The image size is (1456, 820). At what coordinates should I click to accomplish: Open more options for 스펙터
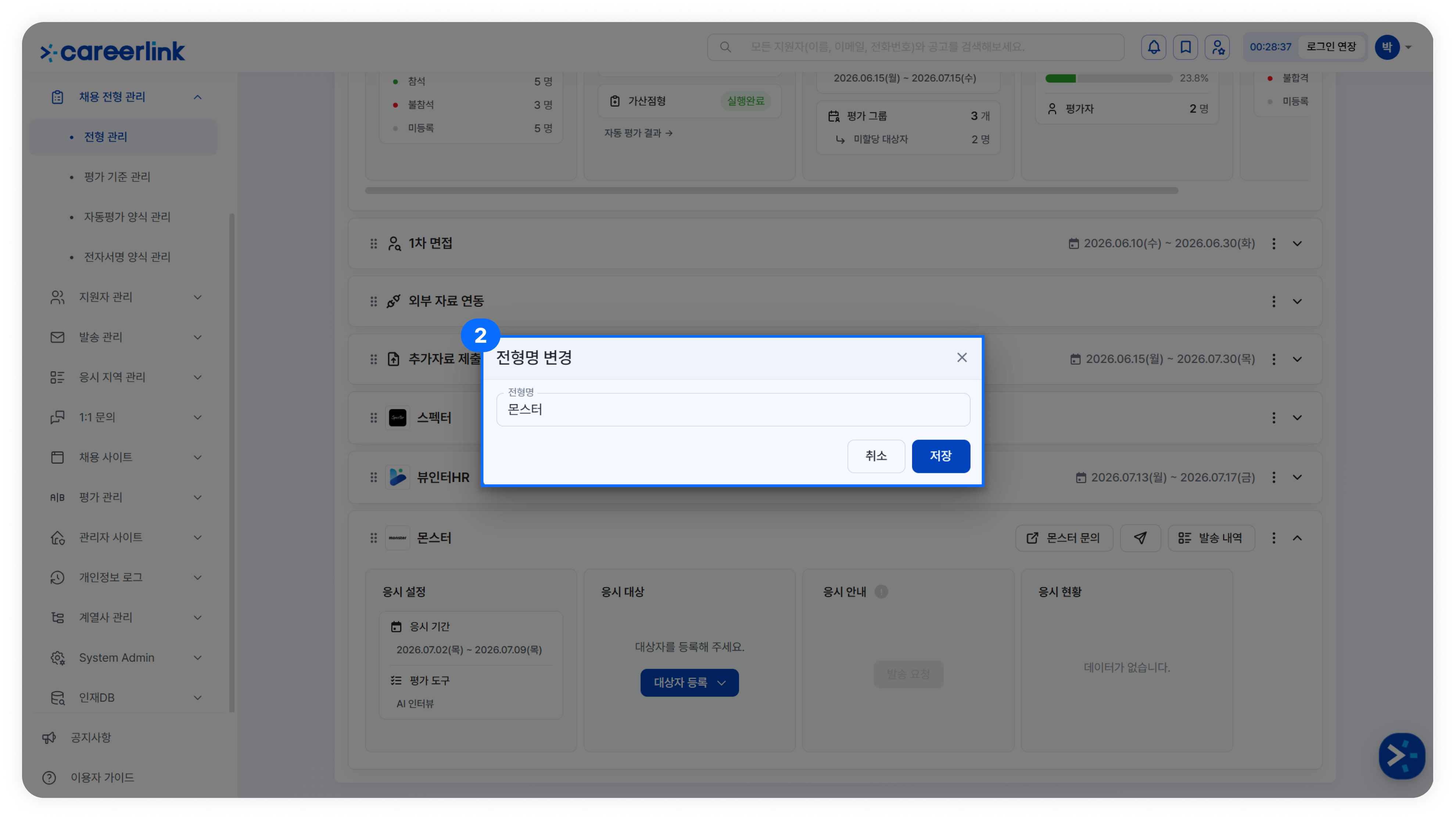click(x=1274, y=418)
